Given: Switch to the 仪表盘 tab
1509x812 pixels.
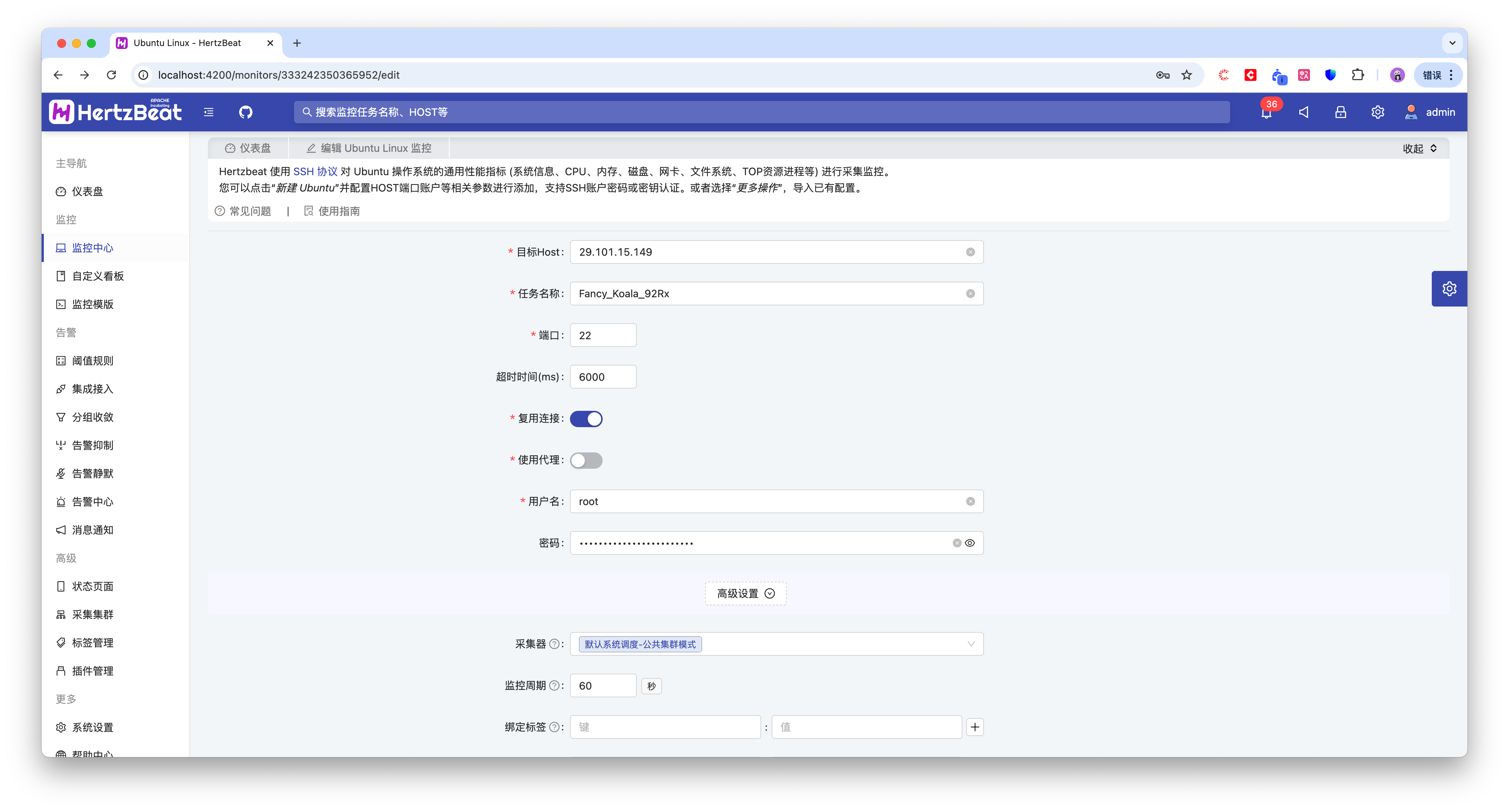Looking at the screenshot, I should click(248, 148).
